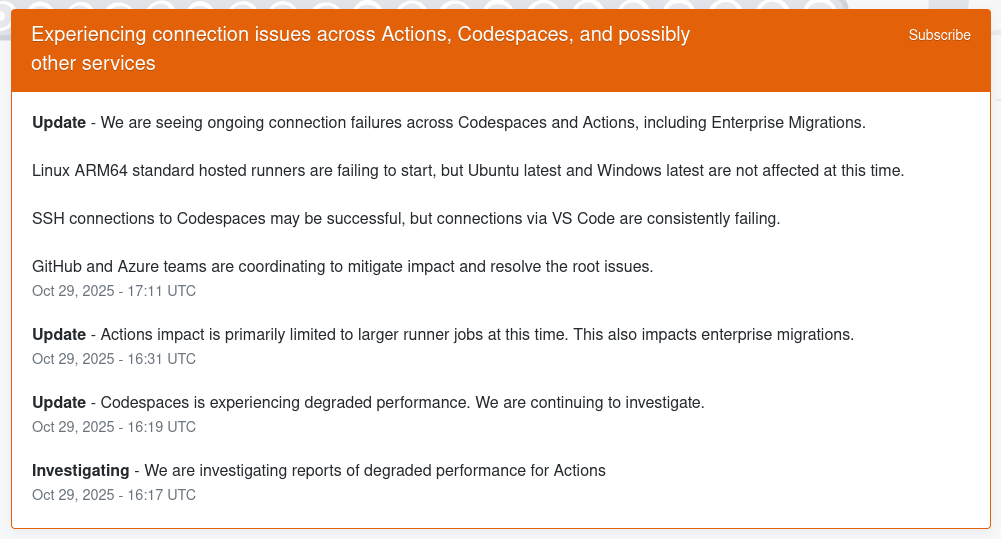The height and width of the screenshot is (539, 1001).
Task: Click the bold Update label above the Linux ARM64 paragraph
Action: coord(59,123)
